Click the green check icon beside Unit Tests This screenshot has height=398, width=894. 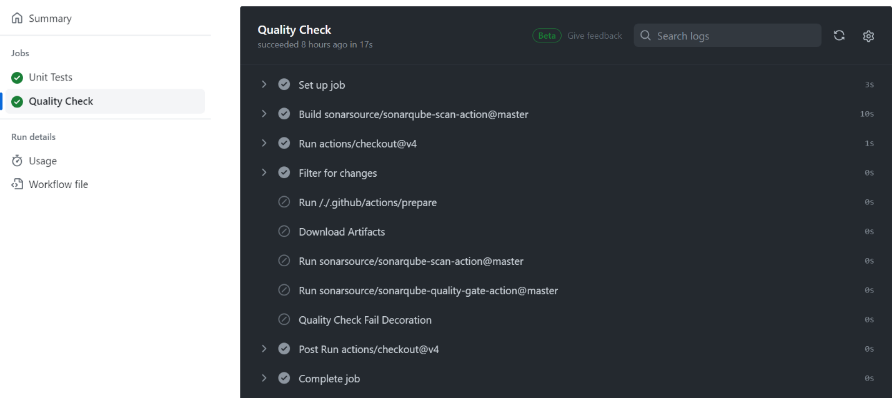tap(17, 78)
